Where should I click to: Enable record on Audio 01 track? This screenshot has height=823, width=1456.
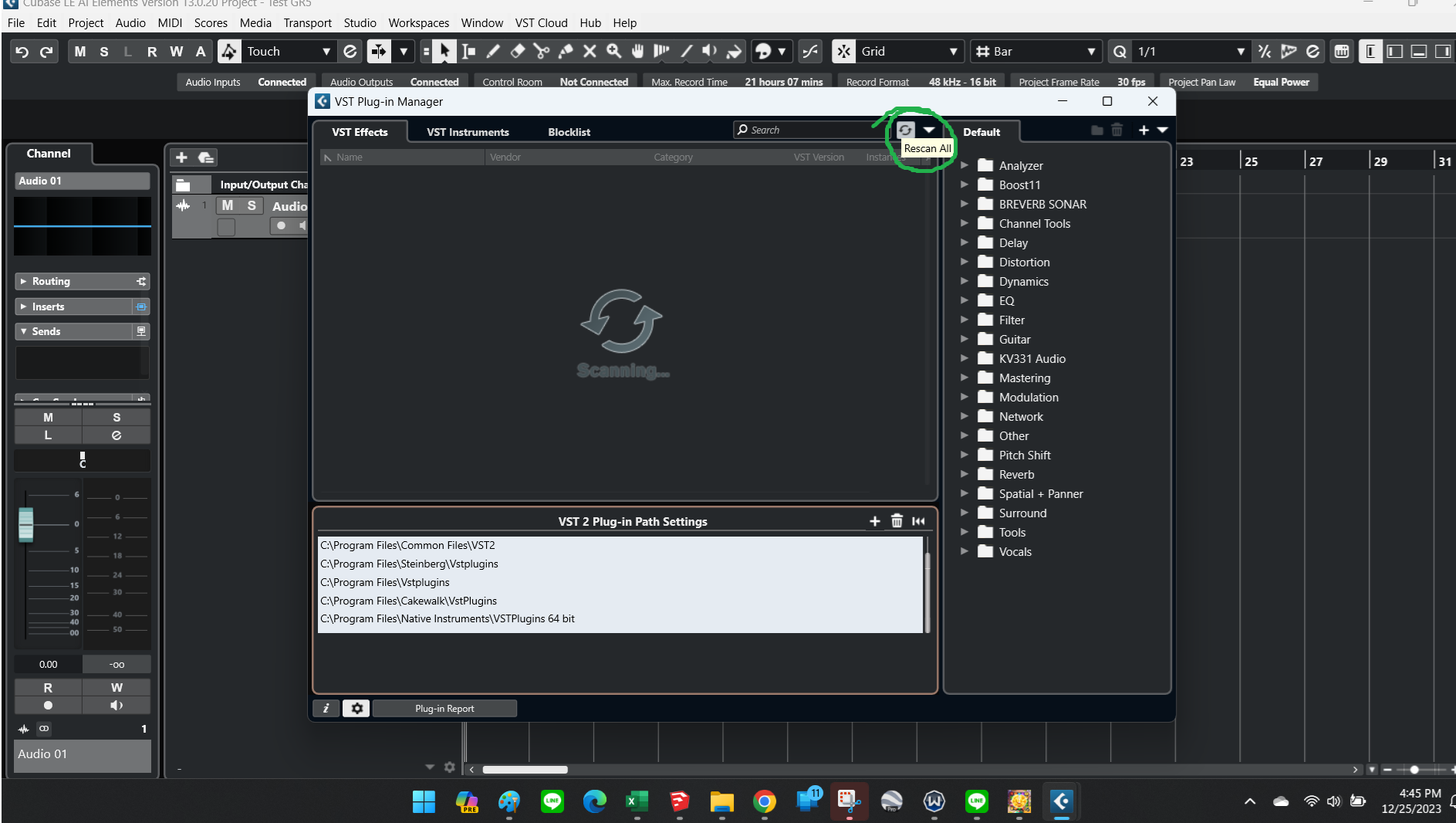pos(282,226)
